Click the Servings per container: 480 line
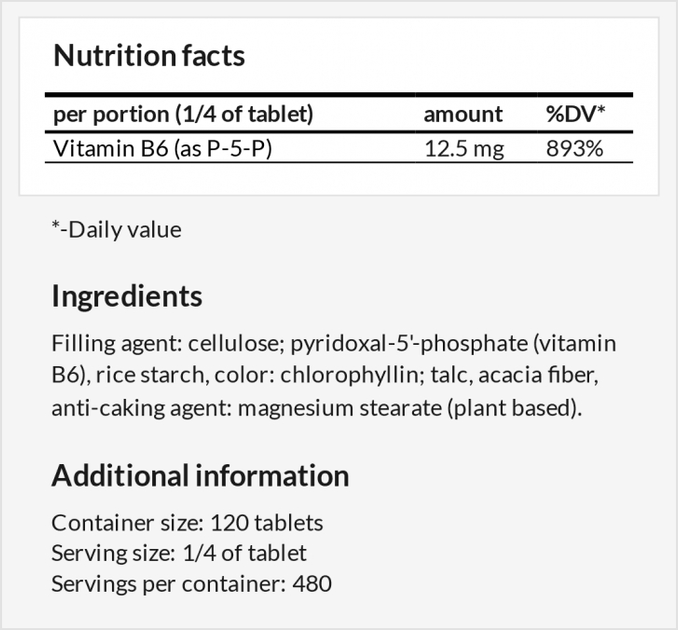Screen dimensions: 678x630 [x=192, y=584]
